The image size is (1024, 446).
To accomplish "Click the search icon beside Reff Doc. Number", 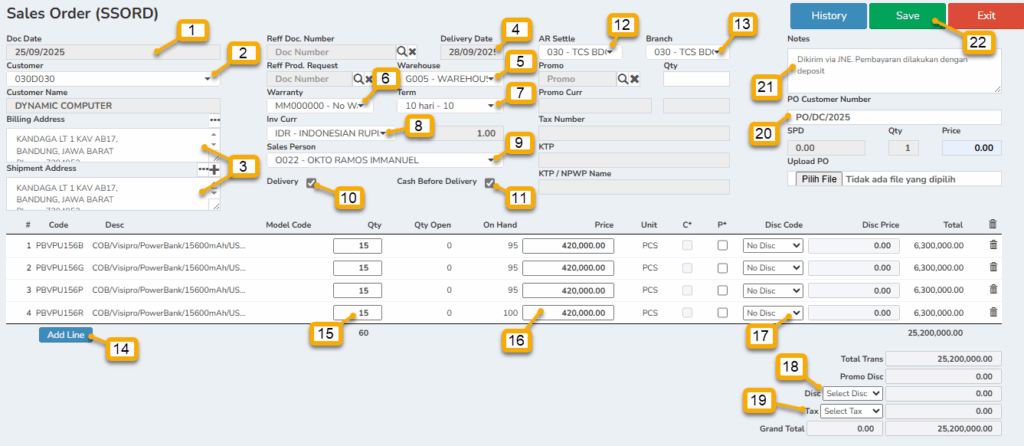I will pyautogui.click(x=401, y=51).
